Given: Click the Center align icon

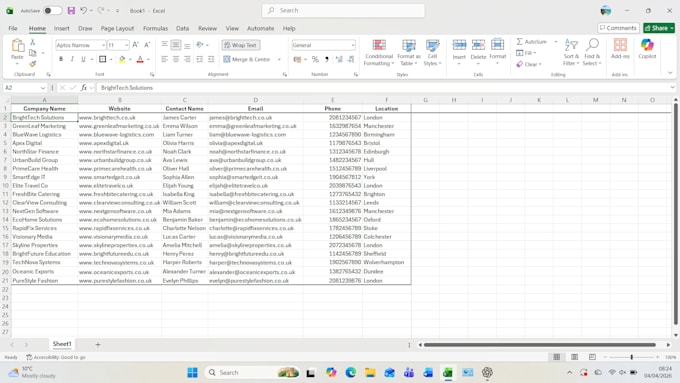Looking at the screenshot, I should (176, 59).
